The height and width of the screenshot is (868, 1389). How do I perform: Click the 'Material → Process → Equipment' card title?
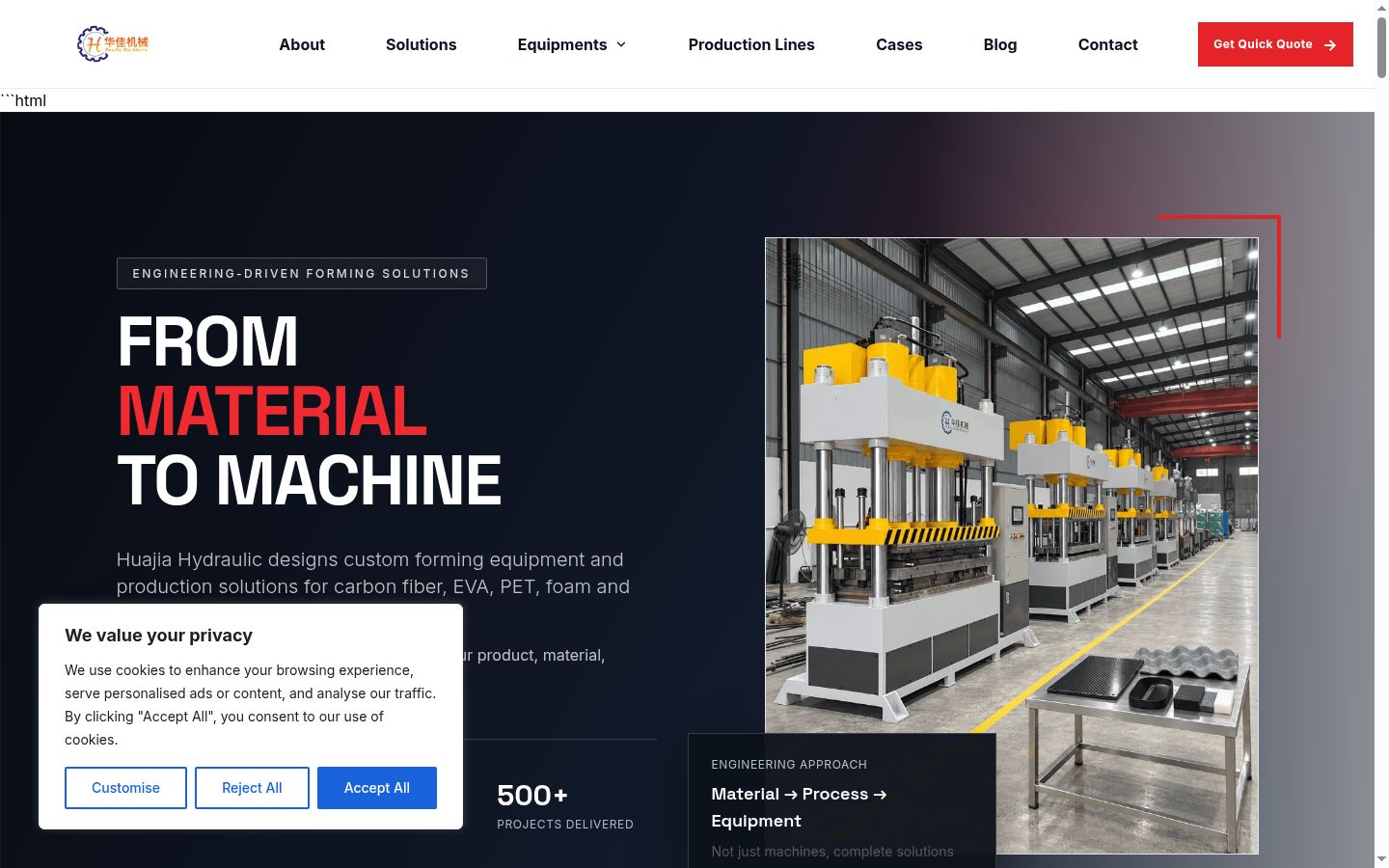(x=799, y=807)
